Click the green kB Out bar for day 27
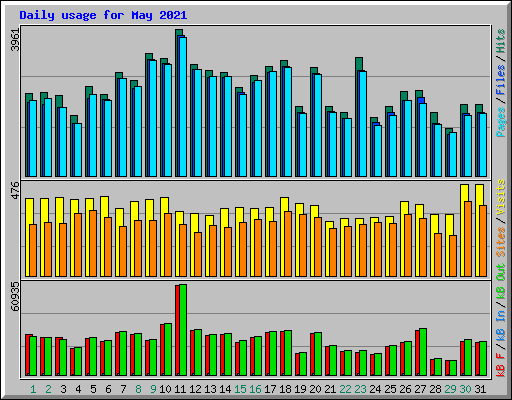Screen dimensions: 512x400 point(423,352)
